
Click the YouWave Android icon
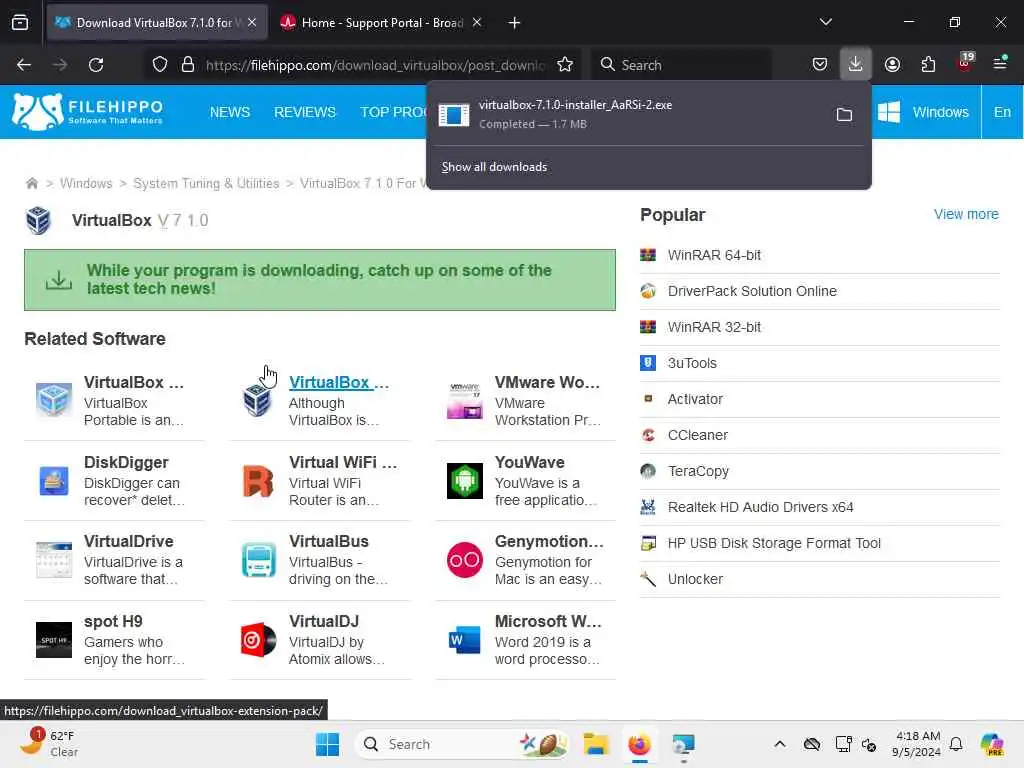[464, 481]
